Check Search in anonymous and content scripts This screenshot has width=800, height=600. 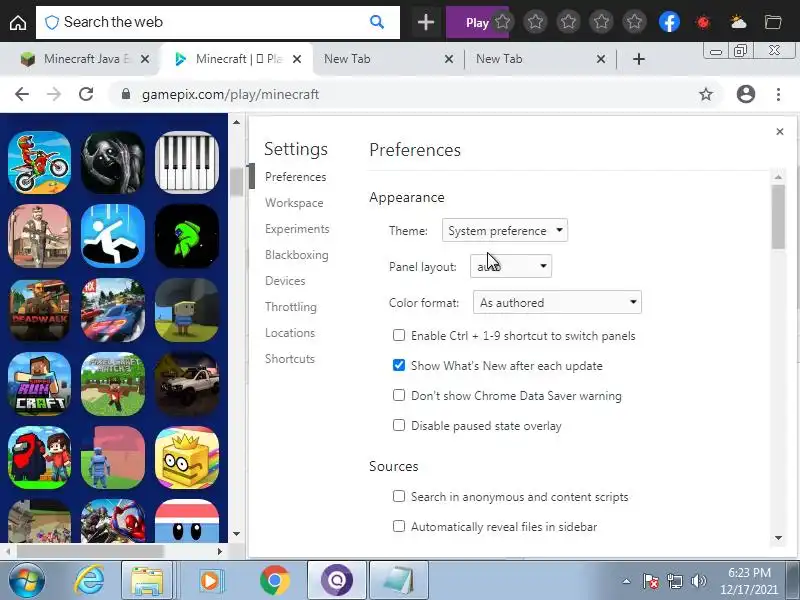coord(399,496)
